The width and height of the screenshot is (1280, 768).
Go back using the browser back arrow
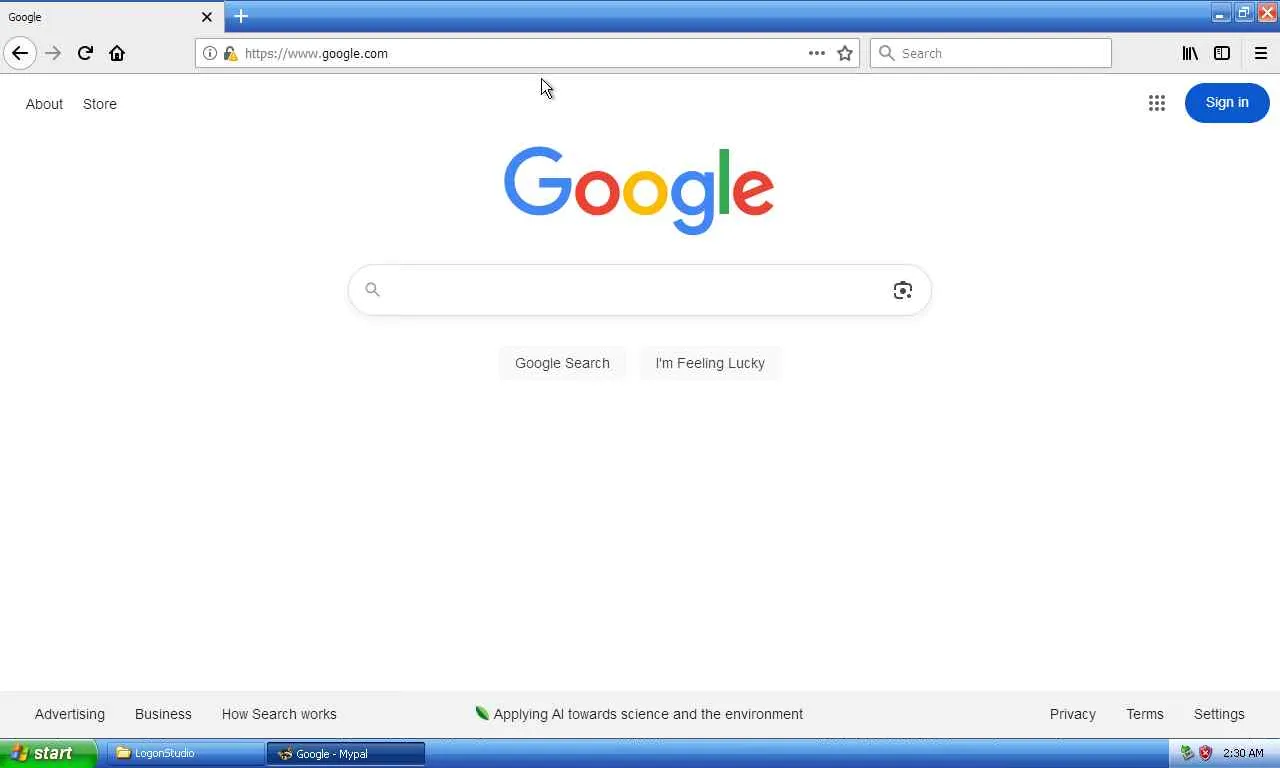[20, 53]
